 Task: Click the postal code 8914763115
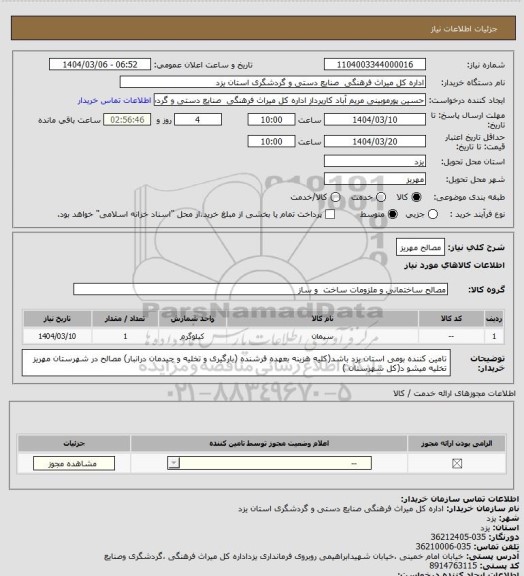tap(453, 566)
